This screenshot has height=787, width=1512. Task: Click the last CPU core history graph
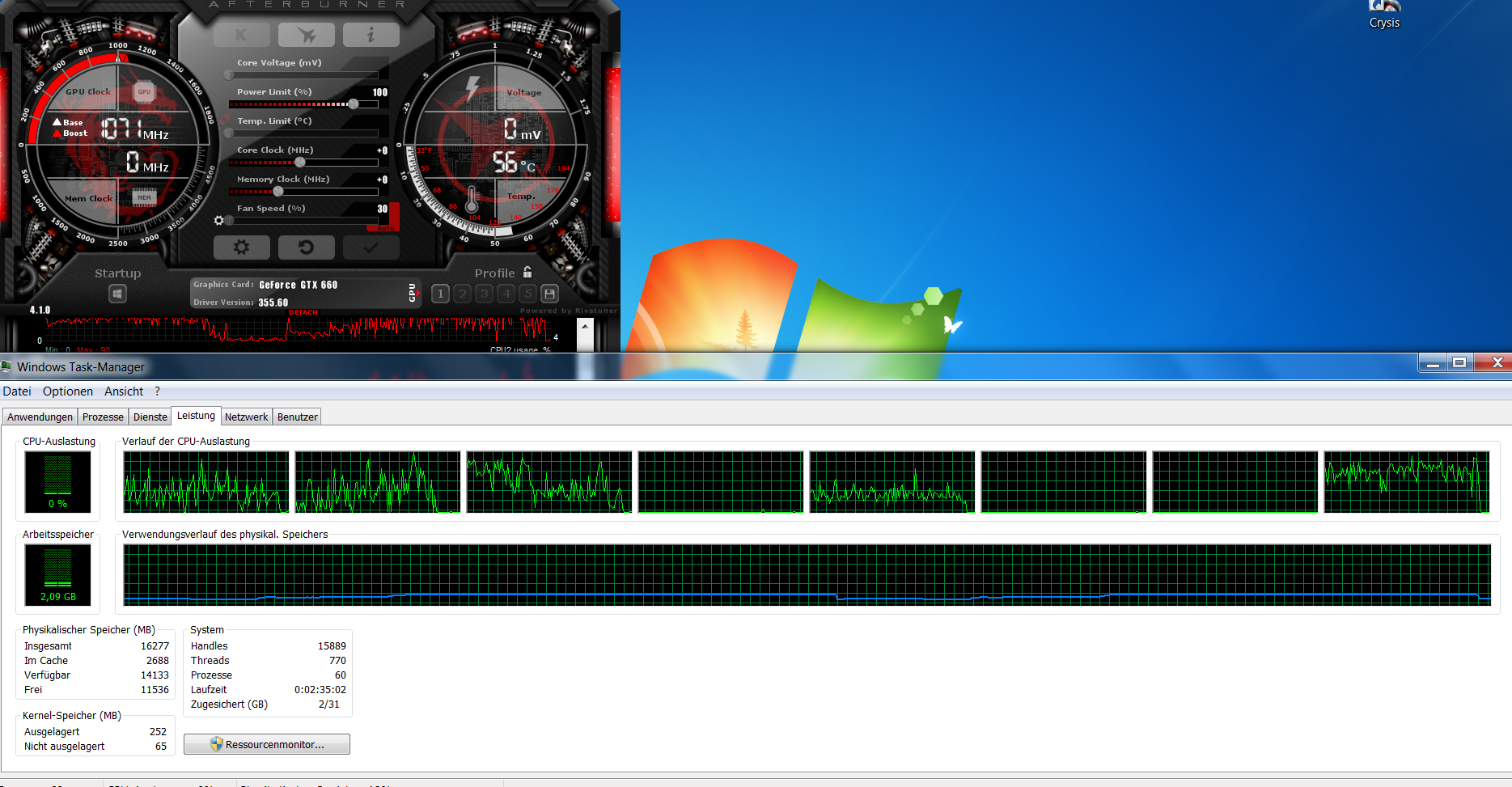(x=1407, y=482)
